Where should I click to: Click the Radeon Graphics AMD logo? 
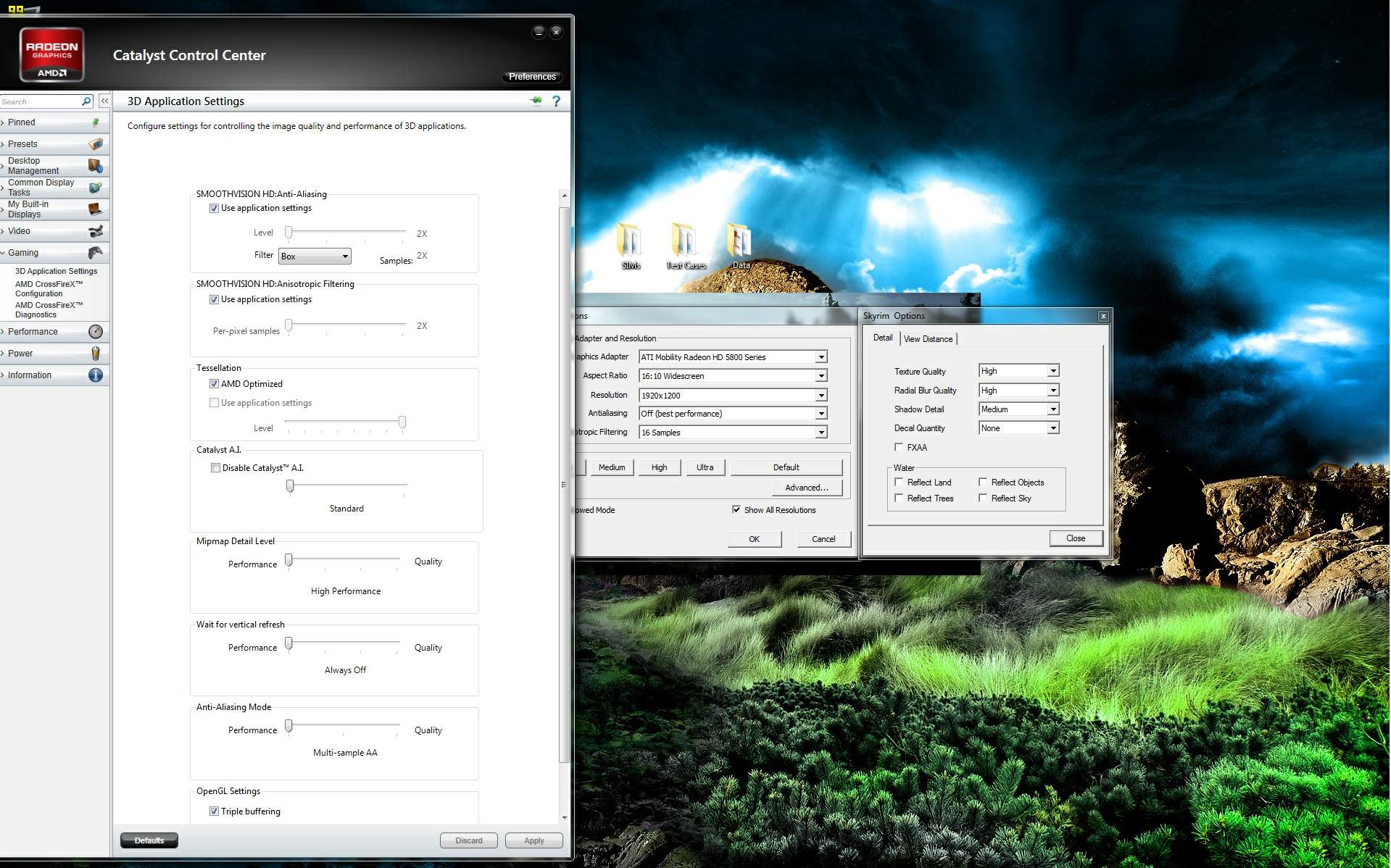(x=52, y=54)
